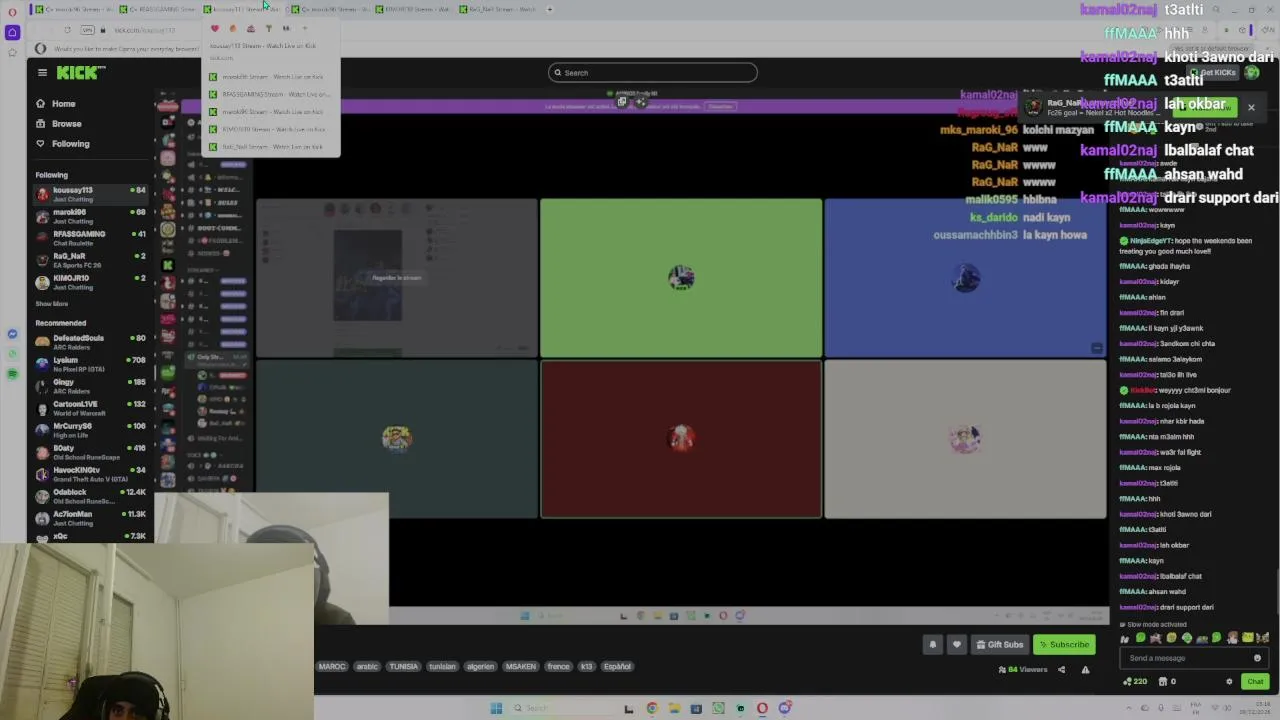Open the Kick hamburger menu
This screenshot has width=1280, height=720.
tap(42, 72)
